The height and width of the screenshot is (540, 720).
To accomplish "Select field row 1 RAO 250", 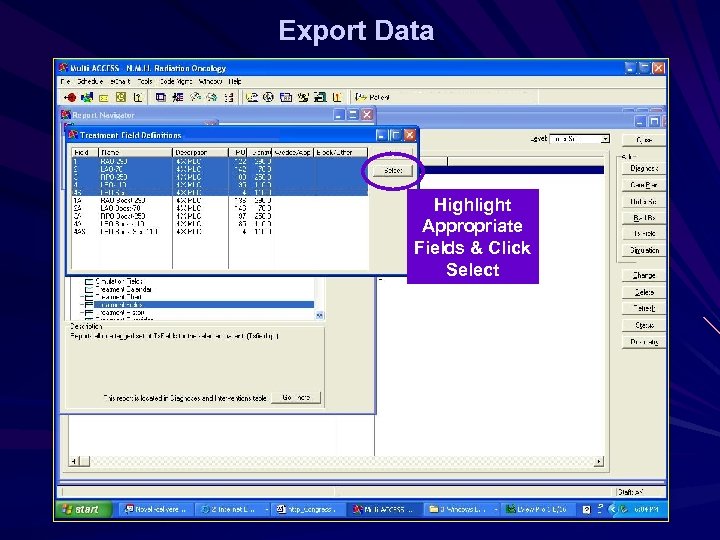I will (x=219, y=162).
